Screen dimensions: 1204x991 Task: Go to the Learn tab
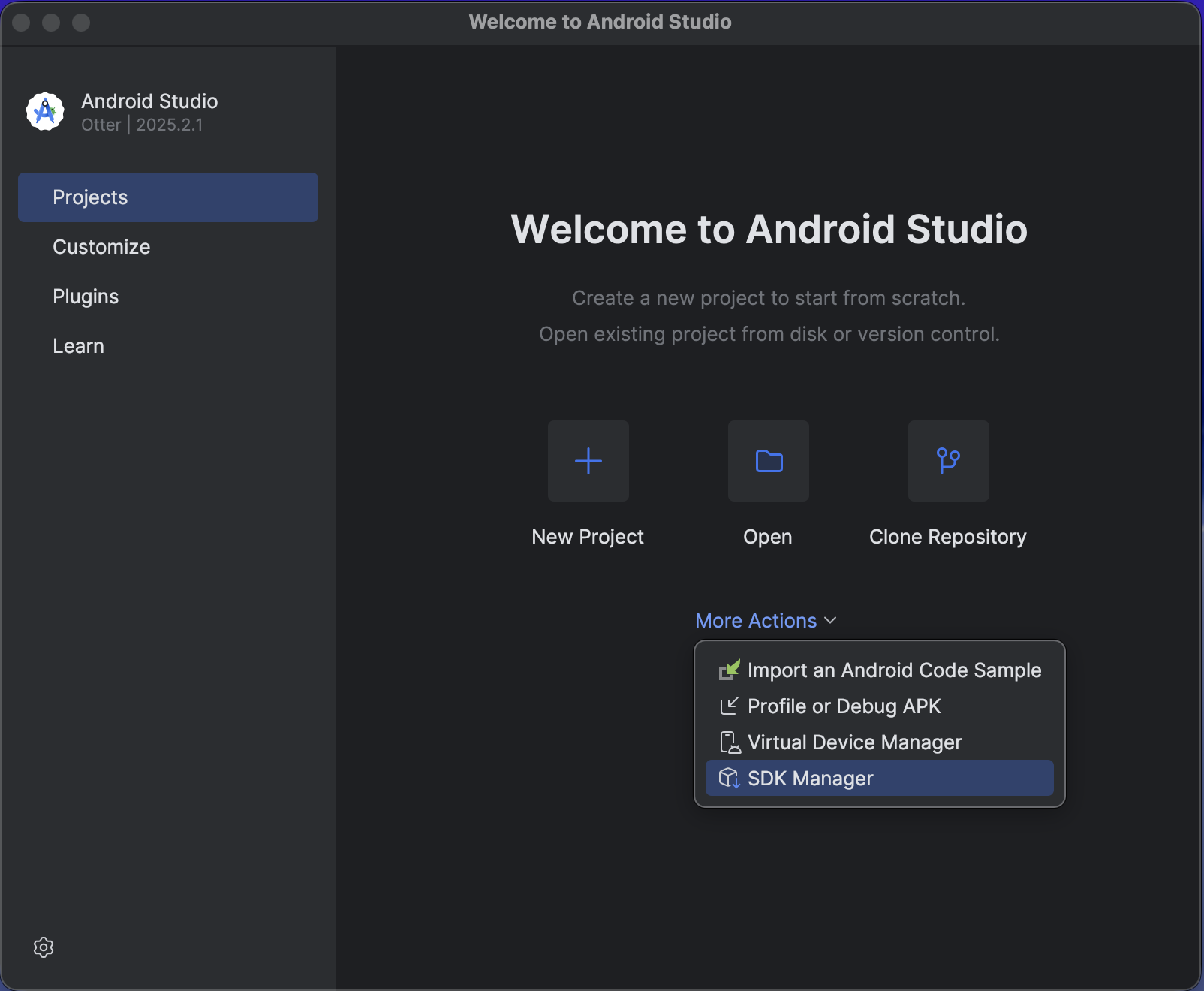click(x=168, y=346)
